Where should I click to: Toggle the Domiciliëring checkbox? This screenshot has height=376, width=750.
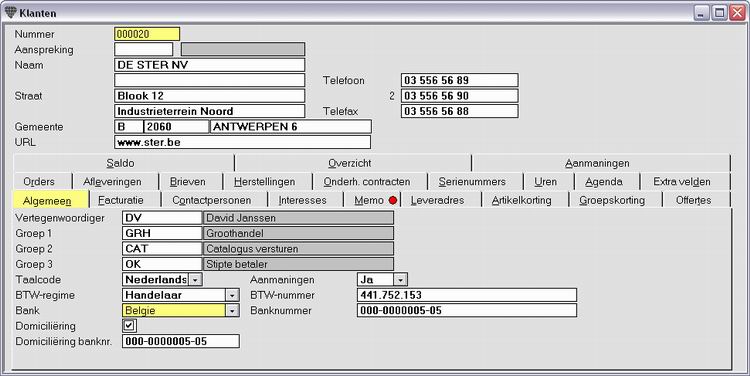coord(129,326)
